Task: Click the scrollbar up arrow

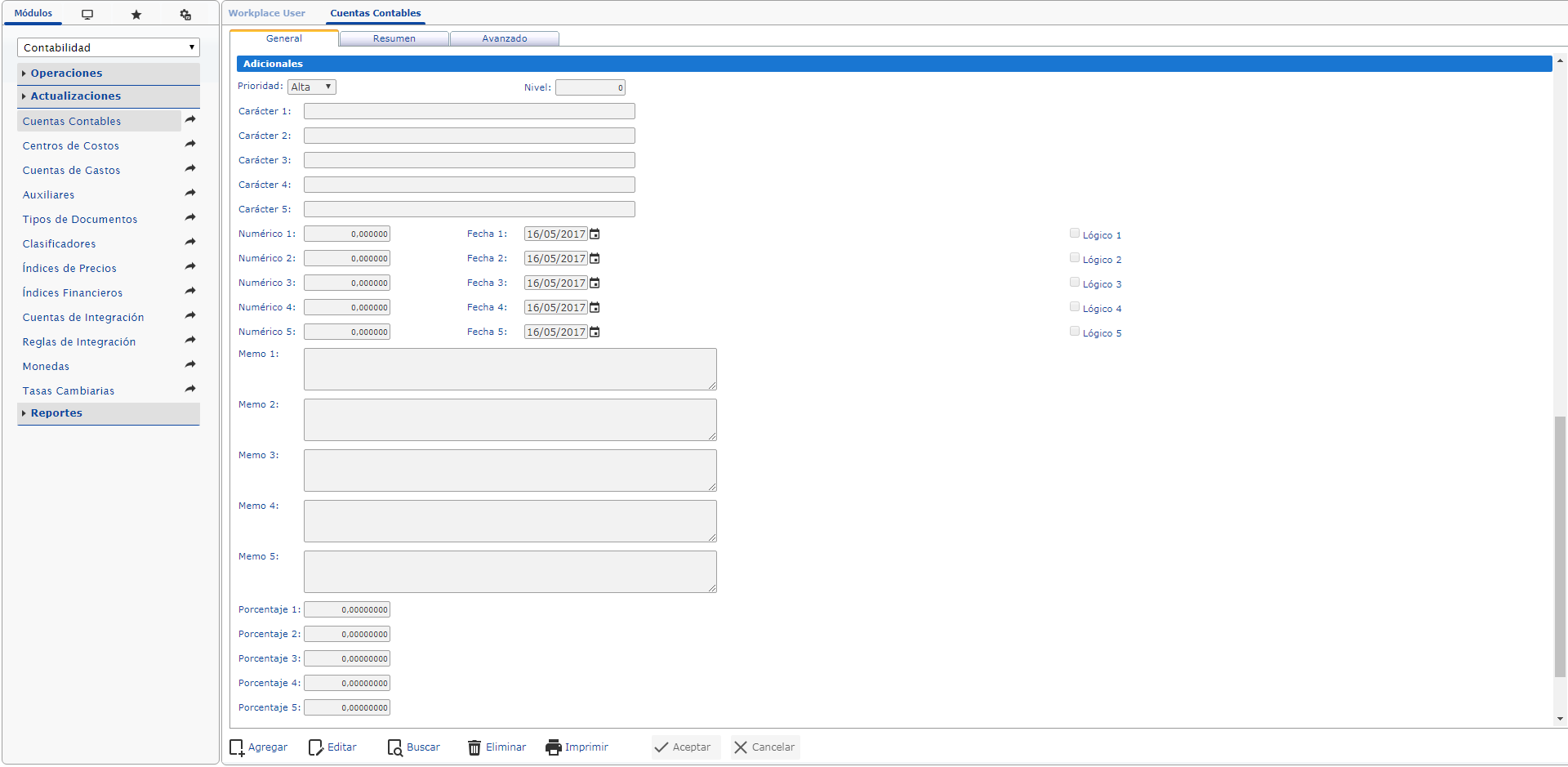Action: 1560,60
